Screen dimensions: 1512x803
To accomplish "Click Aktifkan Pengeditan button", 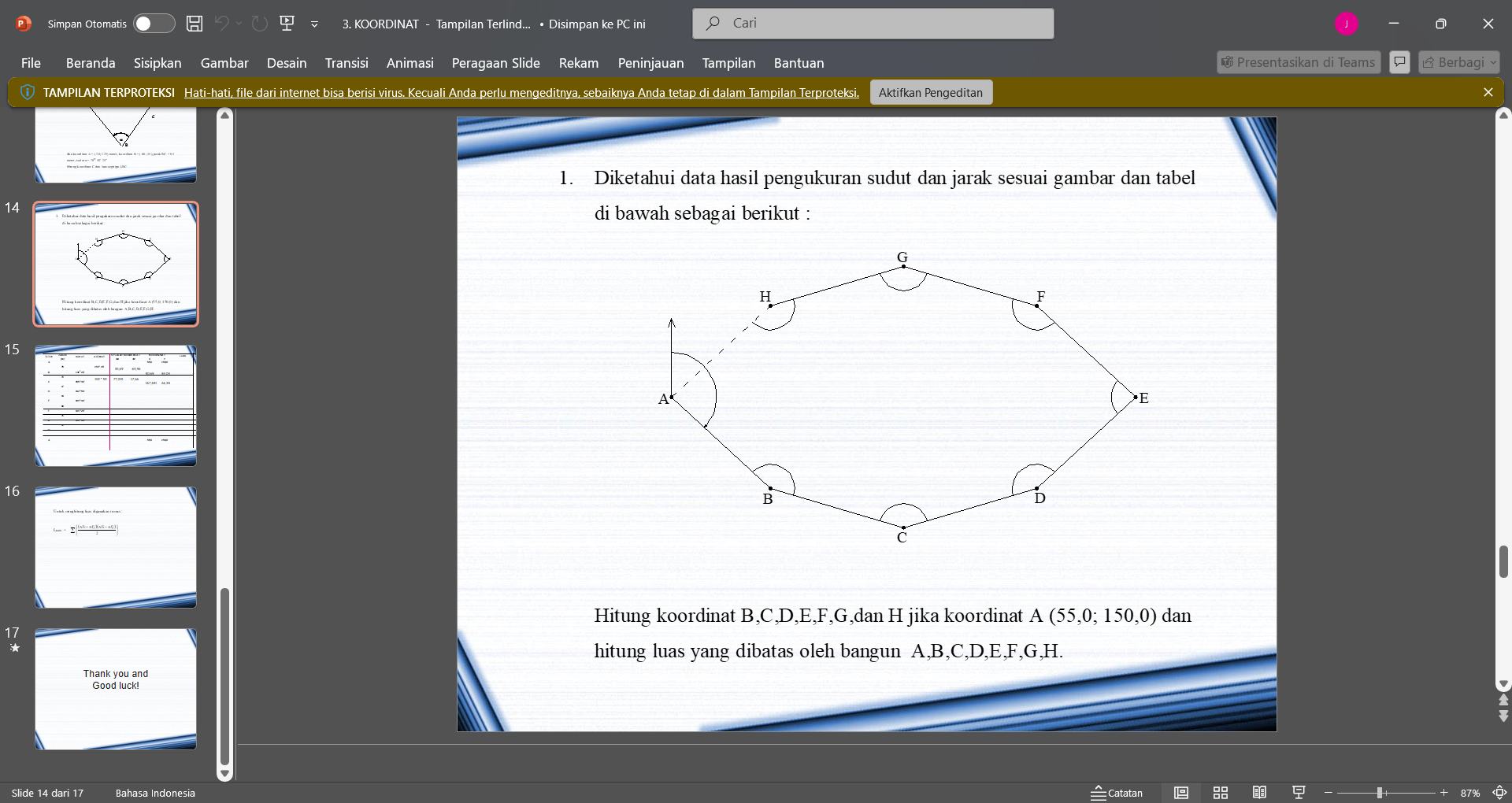I will (931, 92).
